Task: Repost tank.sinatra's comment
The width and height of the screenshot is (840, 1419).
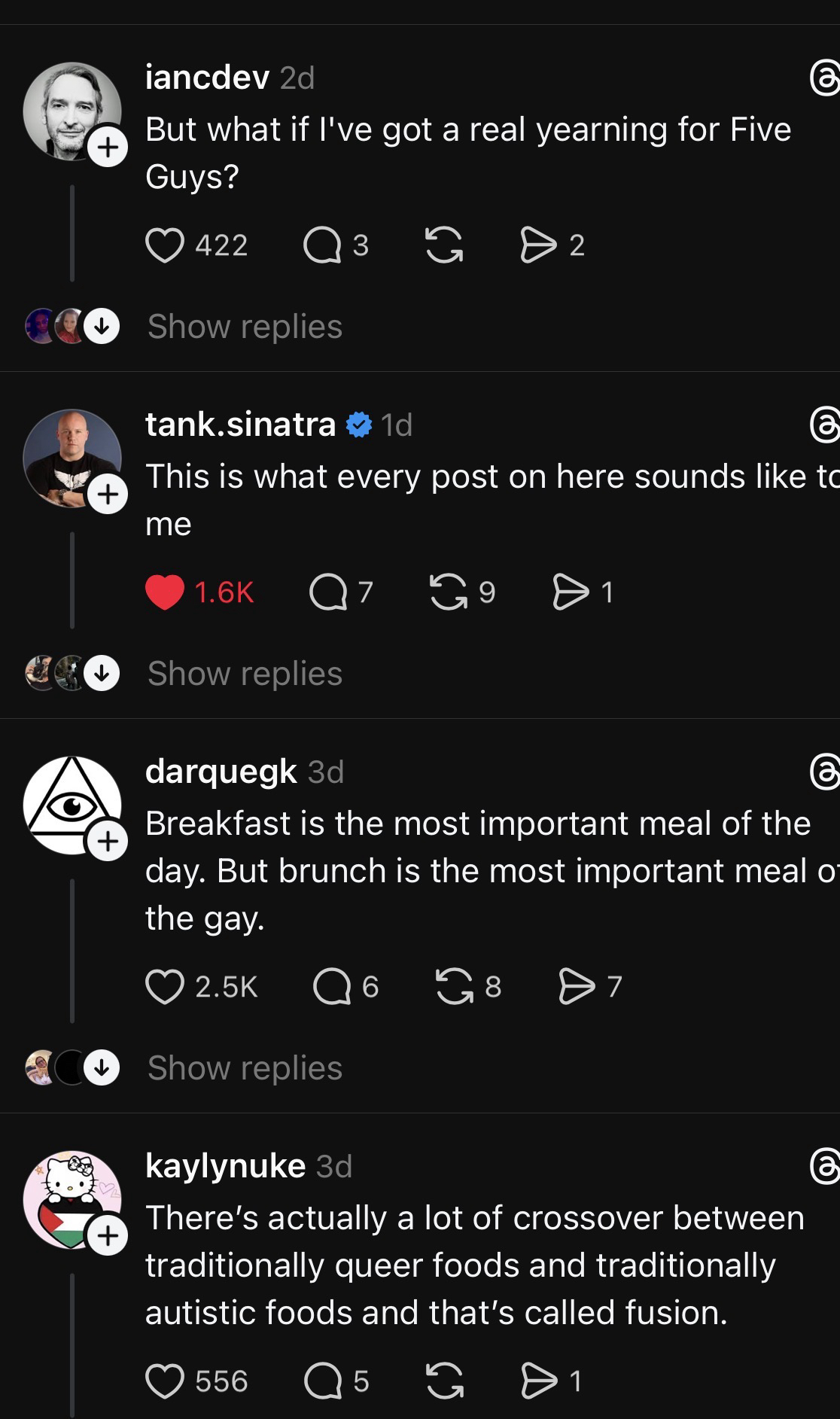Action: [x=448, y=592]
